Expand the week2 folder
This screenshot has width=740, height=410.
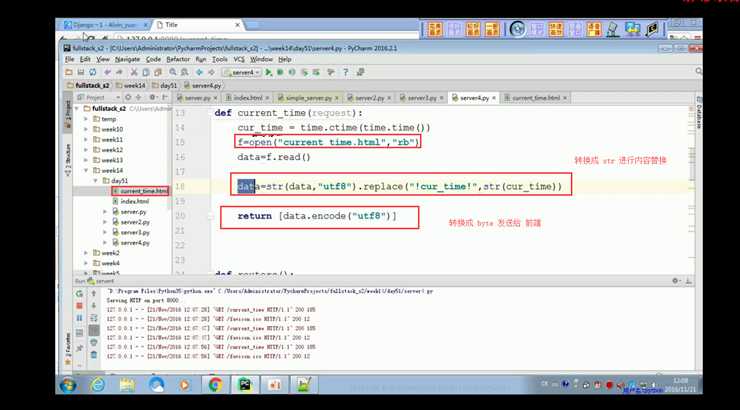point(86,253)
